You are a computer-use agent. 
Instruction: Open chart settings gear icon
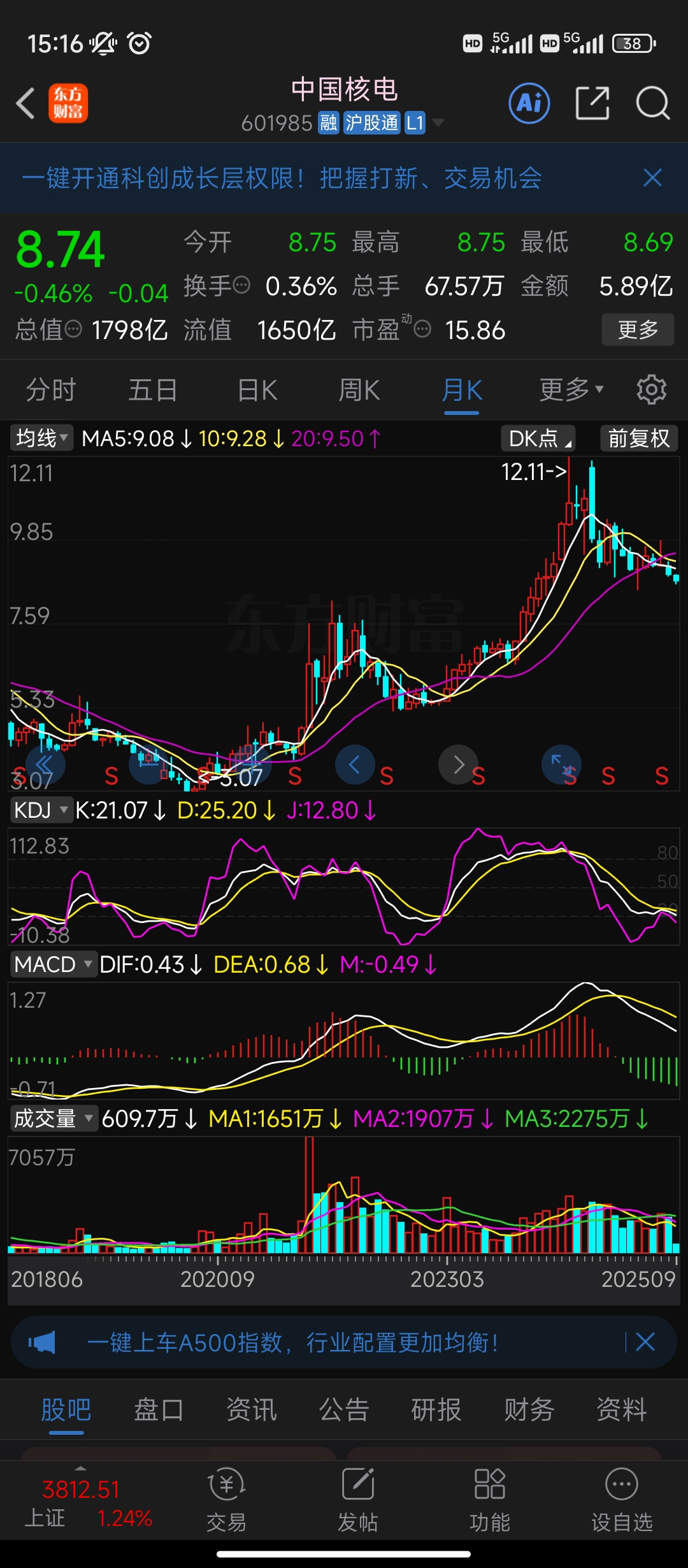[651, 389]
